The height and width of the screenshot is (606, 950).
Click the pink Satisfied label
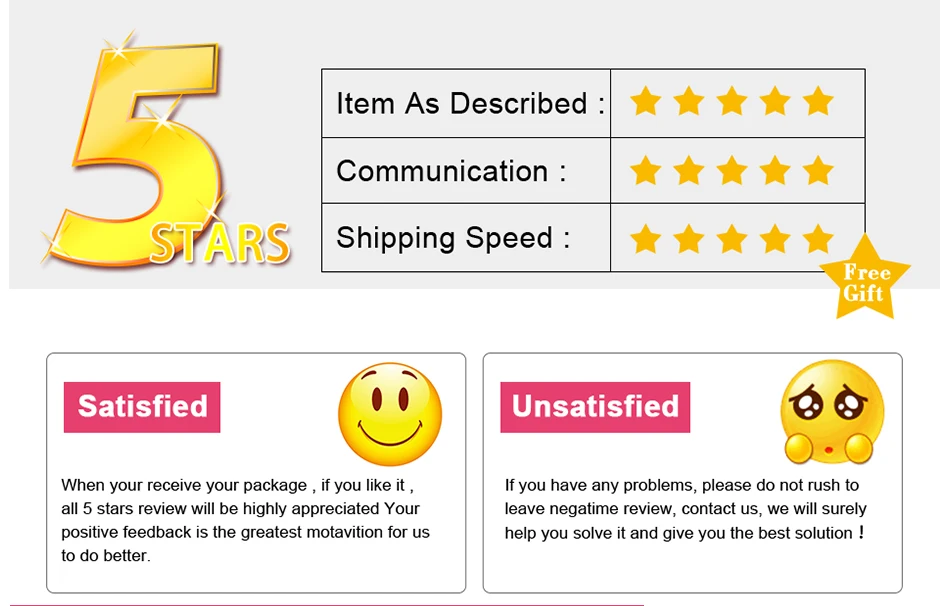click(142, 407)
